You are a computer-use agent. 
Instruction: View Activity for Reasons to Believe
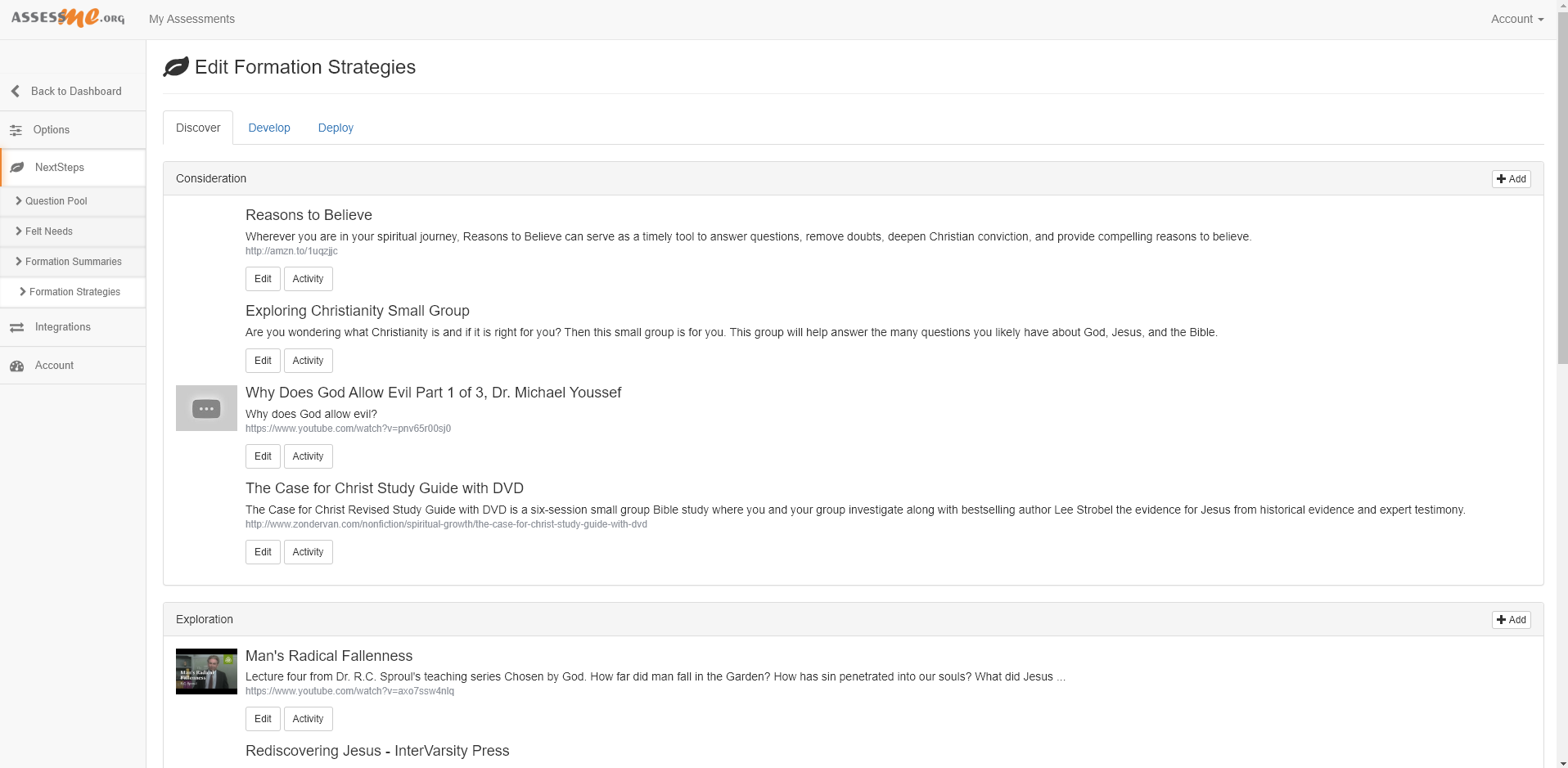pyautogui.click(x=308, y=279)
